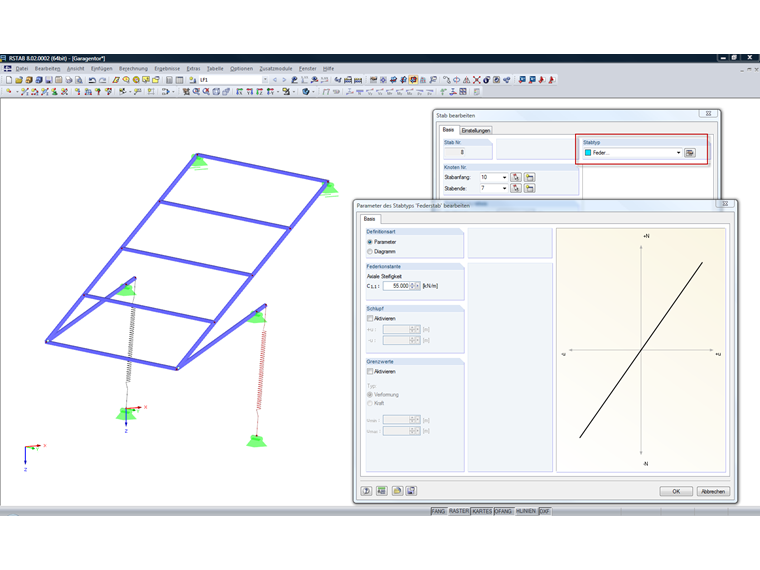The image size is (760, 570).
Task: Click the Open folder icon in toolbar
Action: tap(19, 80)
